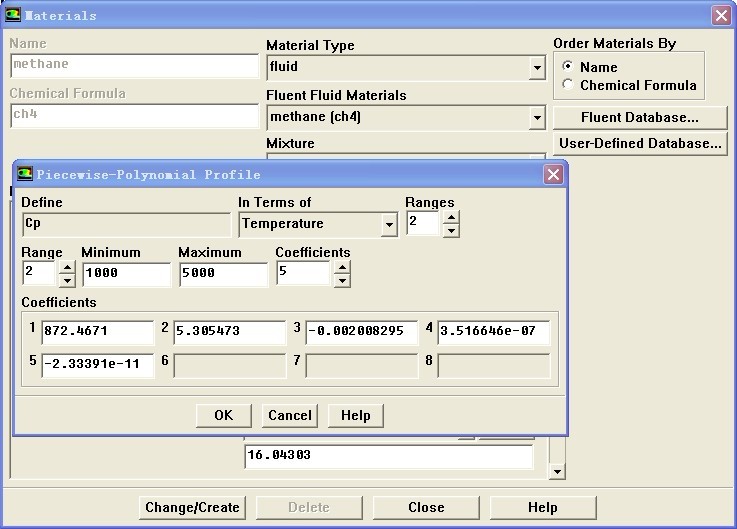Increase the Coefficients count spinner

click(342, 267)
